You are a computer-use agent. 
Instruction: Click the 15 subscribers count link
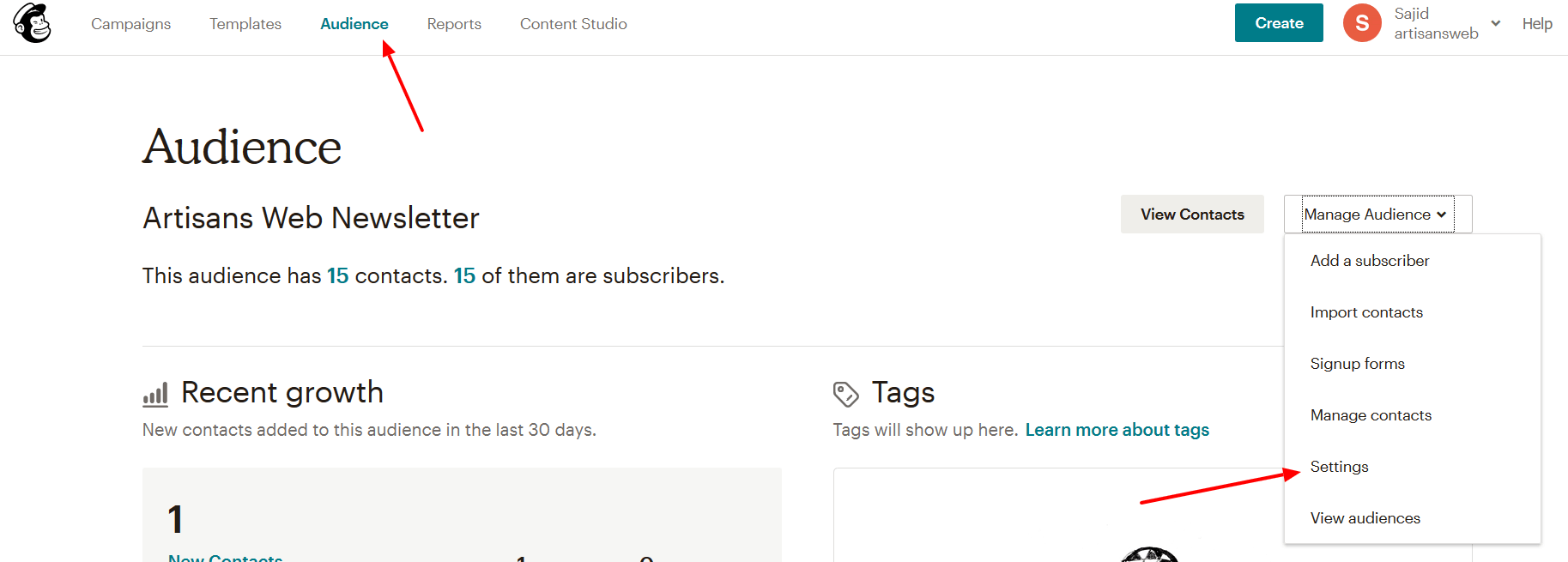point(464,275)
